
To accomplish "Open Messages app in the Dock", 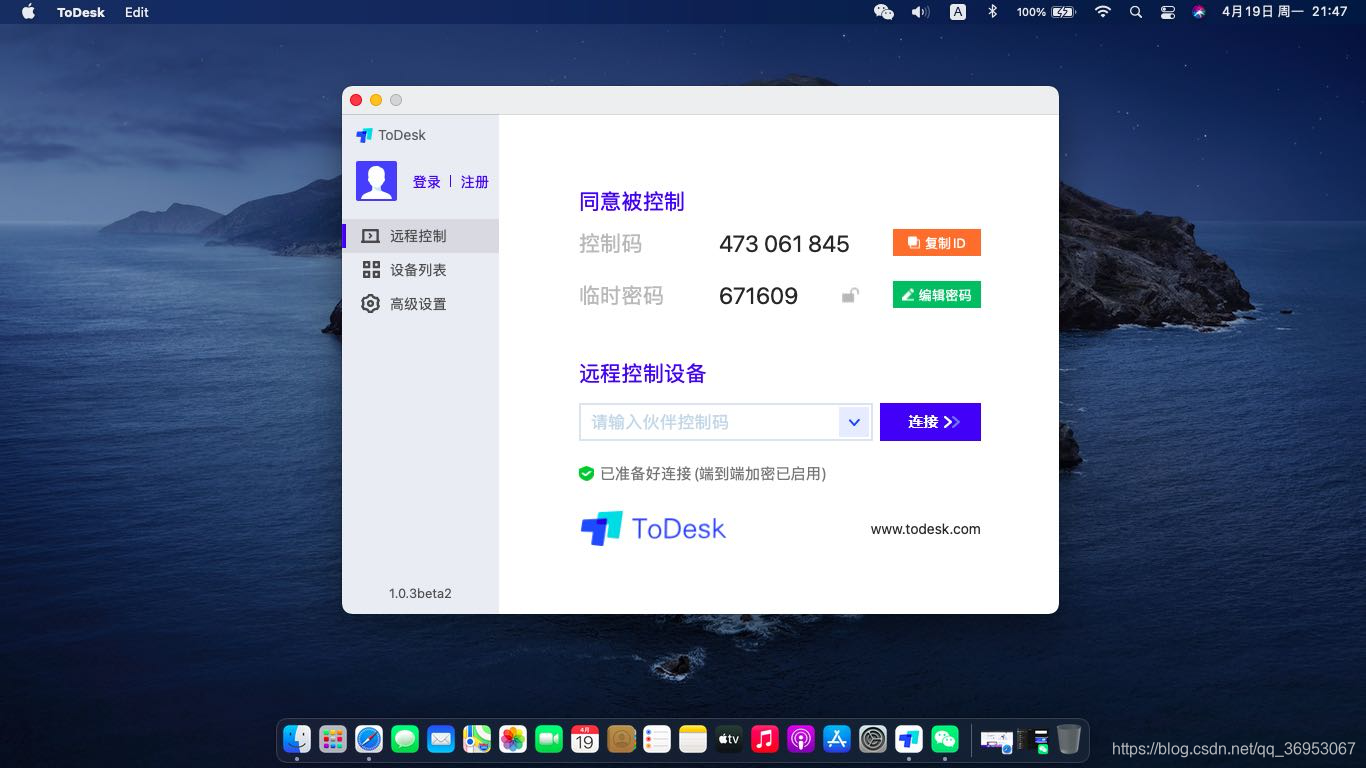I will click(x=405, y=739).
